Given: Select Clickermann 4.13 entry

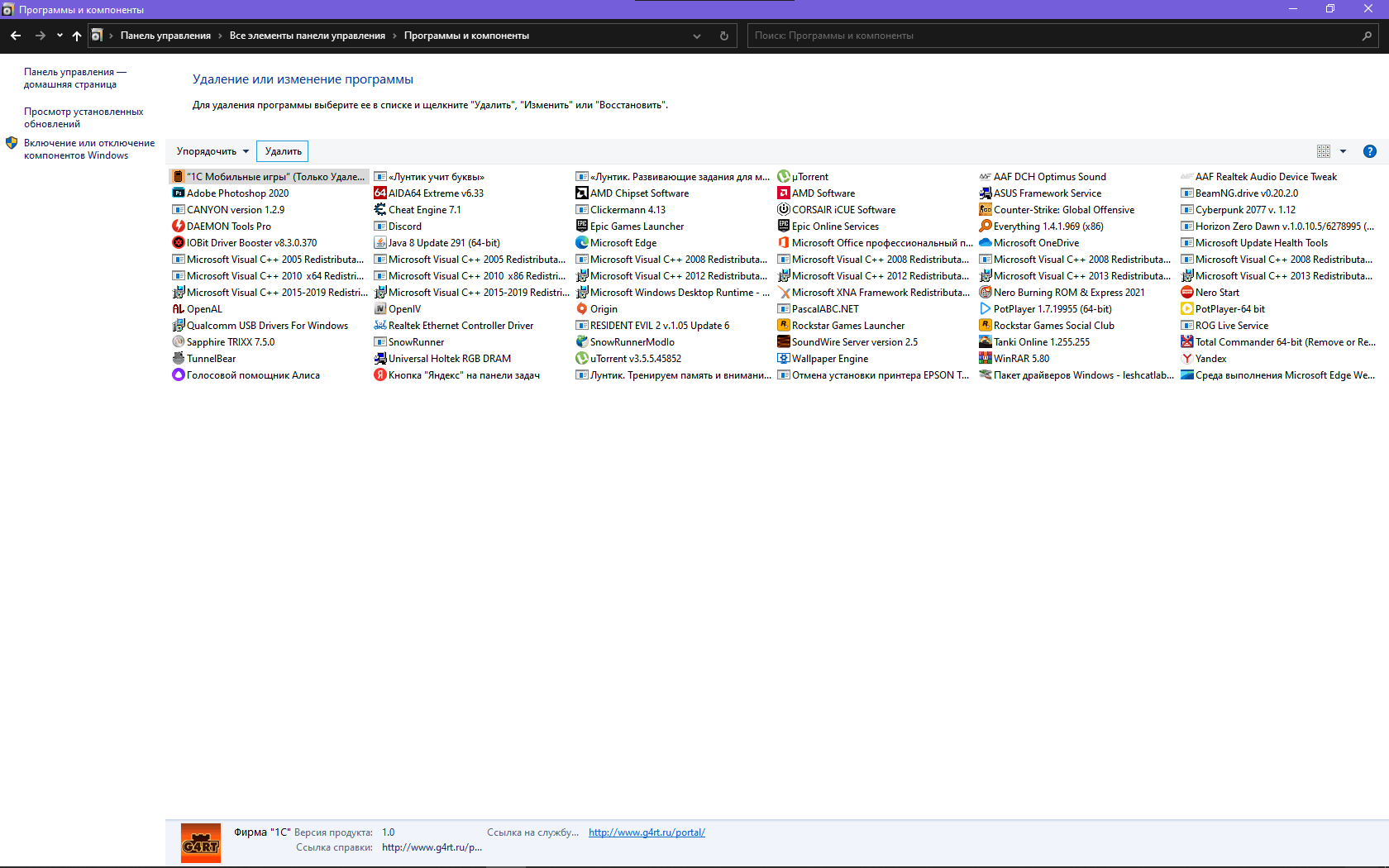Looking at the screenshot, I should (620, 210).
